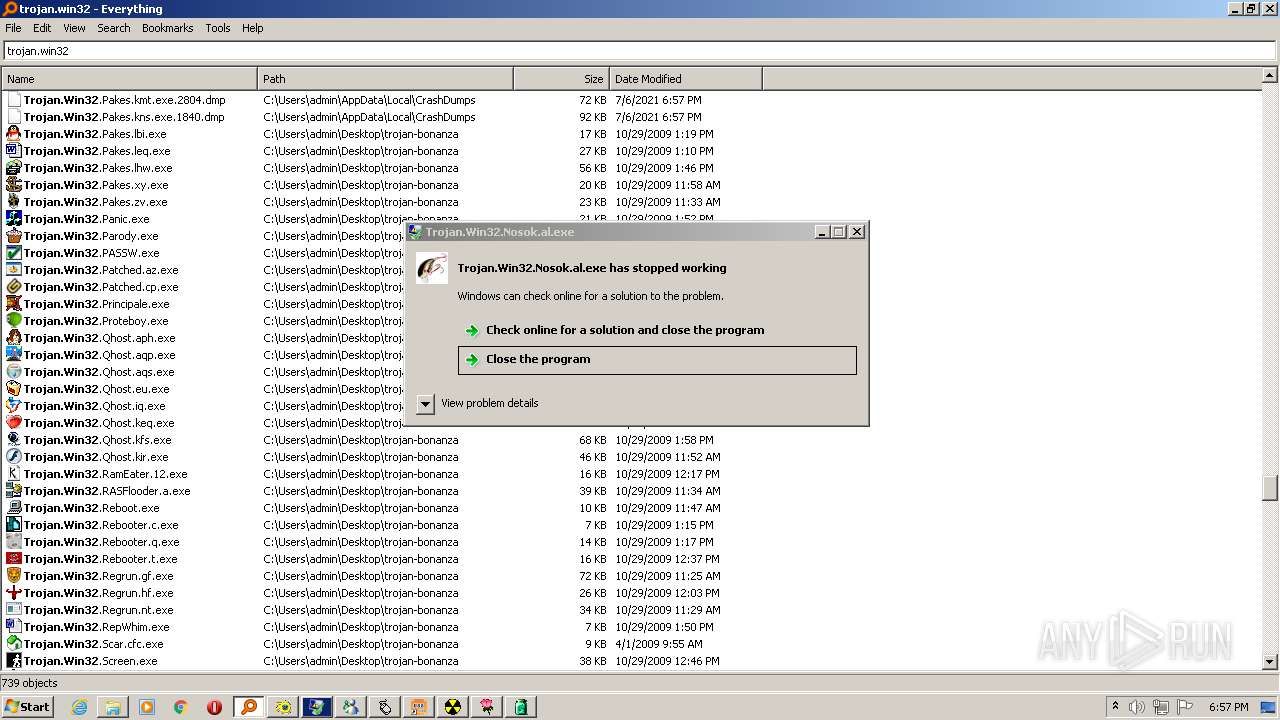The image size is (1280, 720).
Task: Click 739 objects status bar text
Action: click(x=30, y=683)
